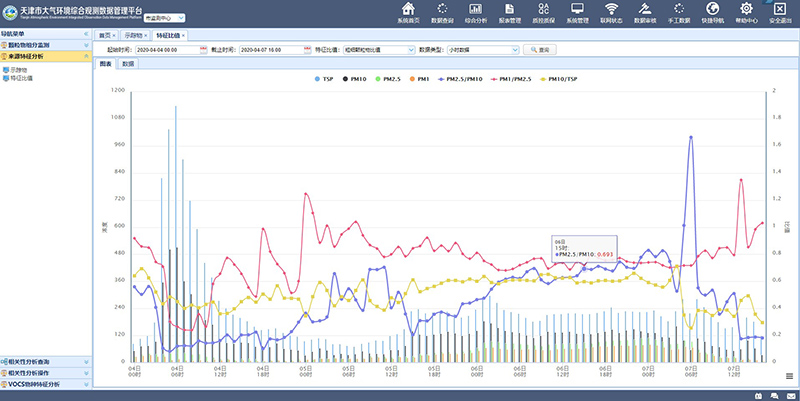The width and height of the screenshot is (800, 401).
Task: Open the 特征比值 dropdown
Action: [x=376, y=48]
